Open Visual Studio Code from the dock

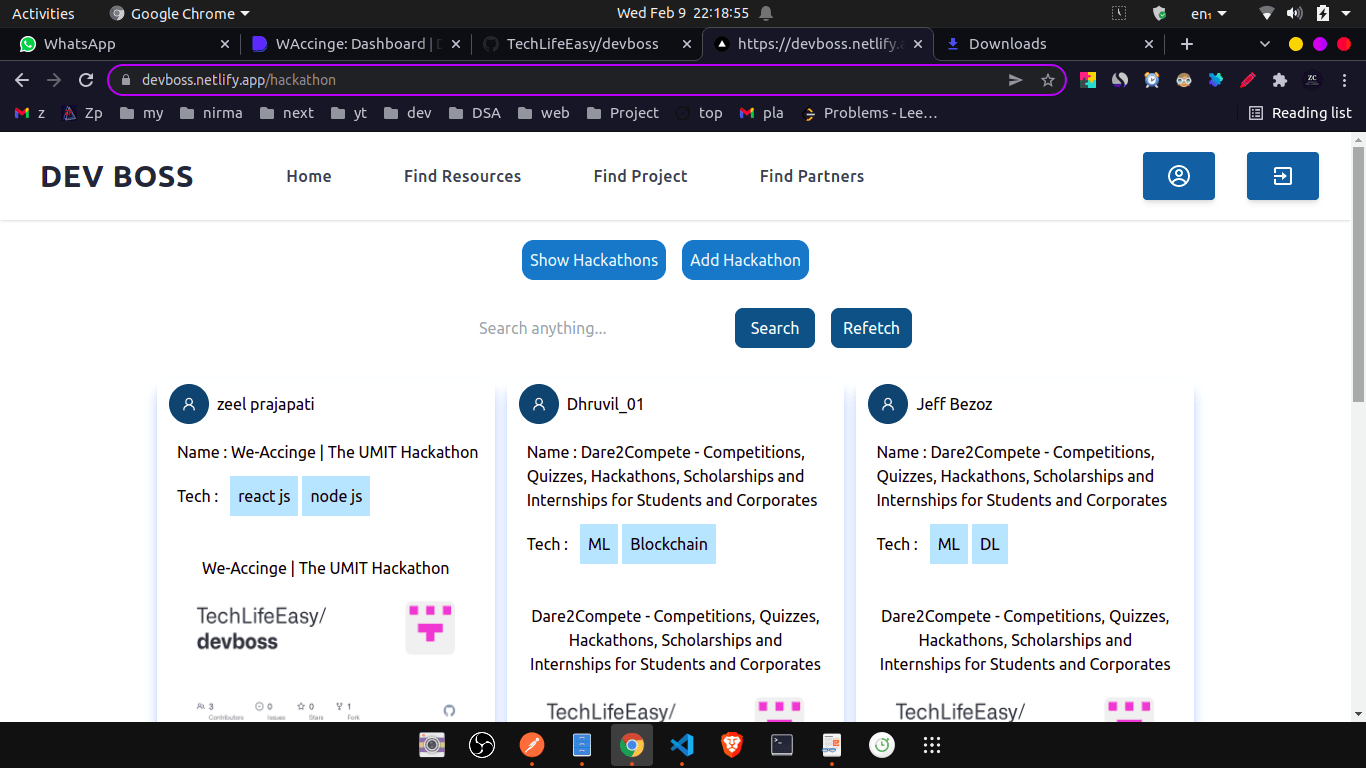click(x=682, y=745)
